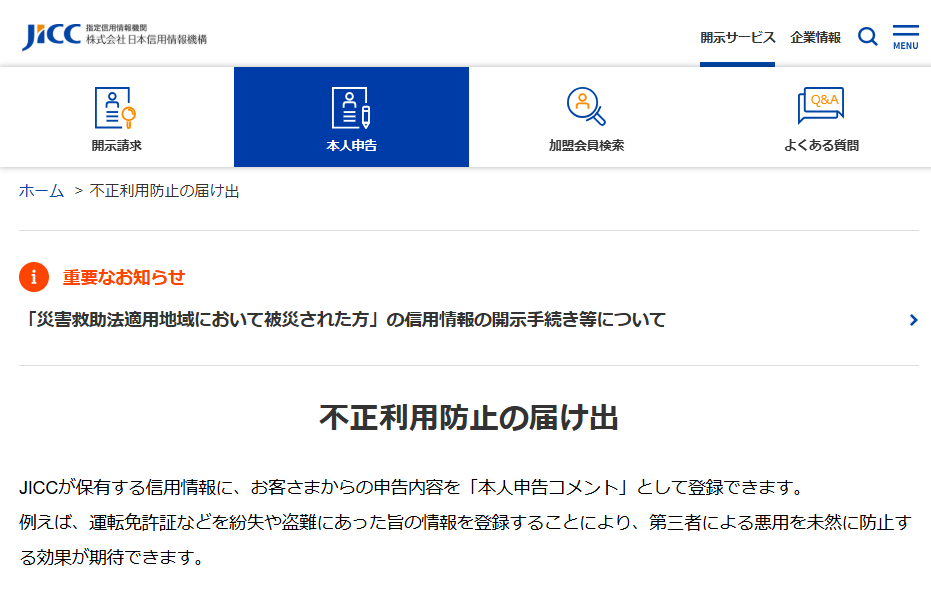Open the 開示サービス header menu

click(x=737, y=37)
